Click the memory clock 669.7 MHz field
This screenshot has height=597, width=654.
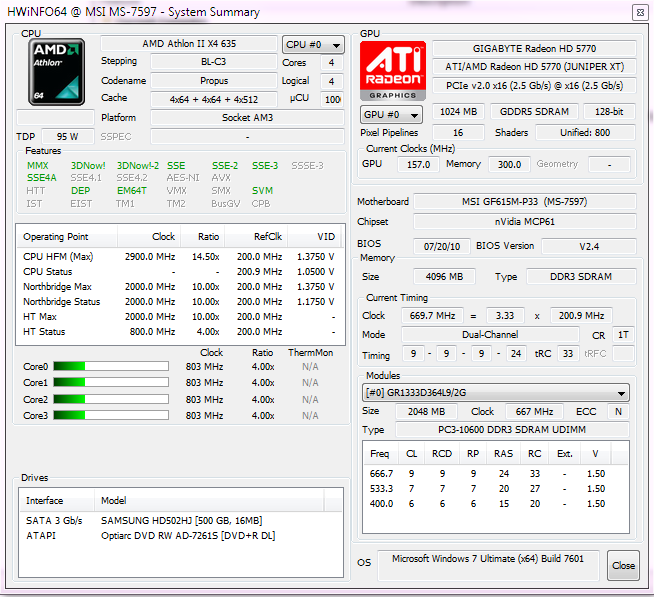[x=432, y=316]
